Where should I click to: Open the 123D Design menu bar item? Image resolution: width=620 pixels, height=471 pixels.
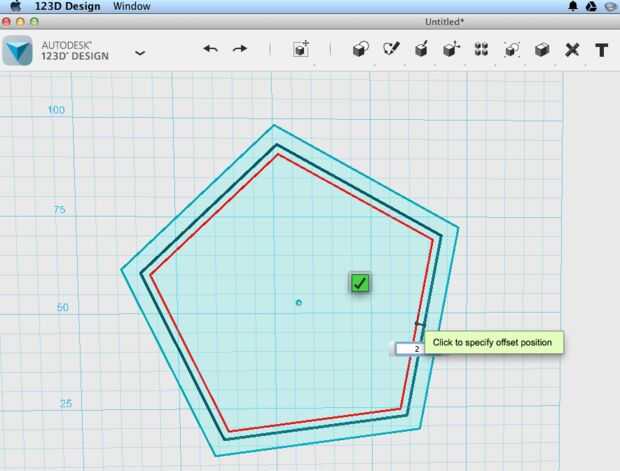[67, 6]
